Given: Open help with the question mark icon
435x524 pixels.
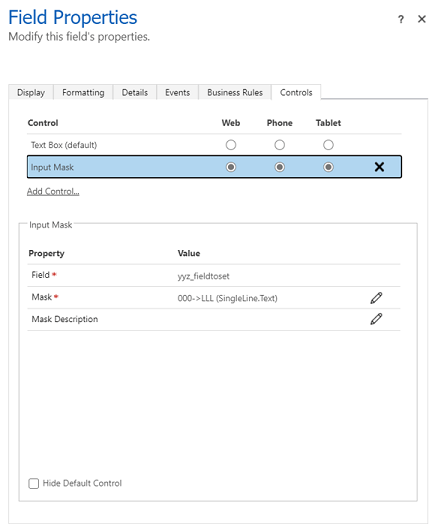Looking at the screenshot, I should [x=401, y=19].
